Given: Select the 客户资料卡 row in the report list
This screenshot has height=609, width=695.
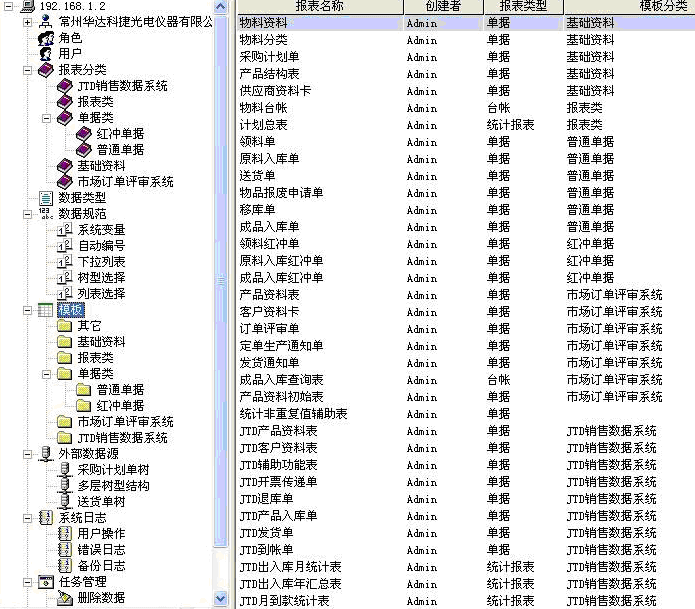Looking at the screenshot, I should 270,312.
